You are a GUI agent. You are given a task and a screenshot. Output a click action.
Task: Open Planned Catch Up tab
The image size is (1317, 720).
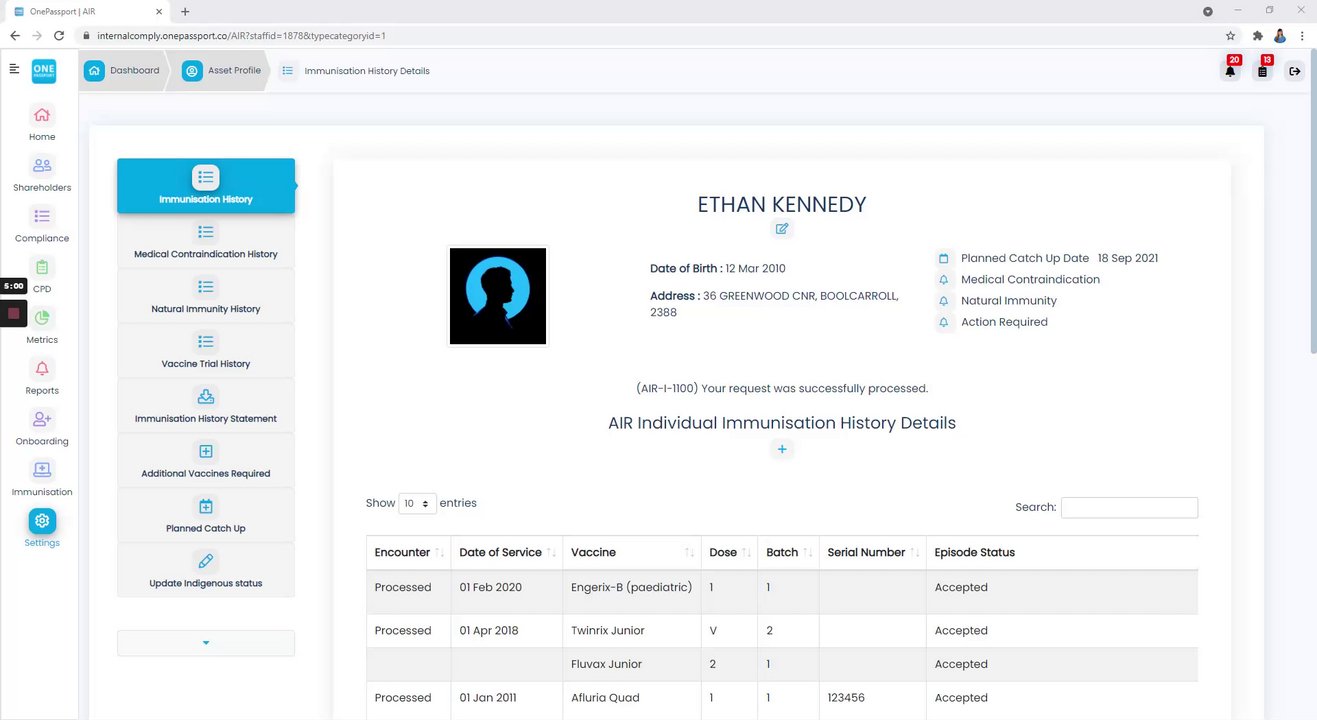pyautogui.click(x=206, y=516)
